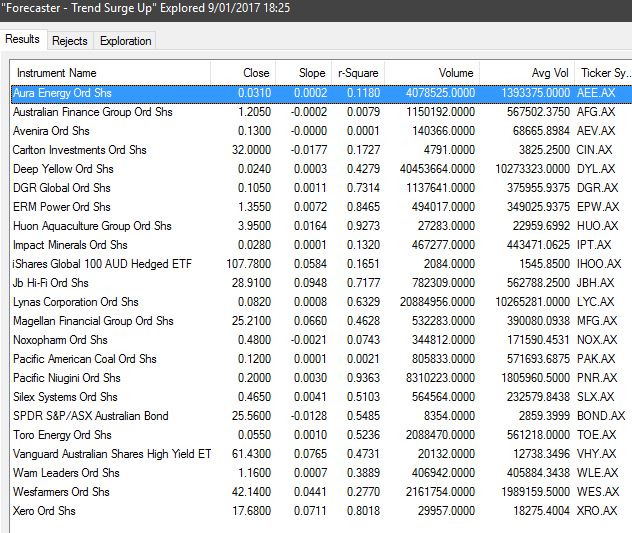The image size is (632, 533).
Task: Click the slope value -0.0177
Action: [309, 150]
